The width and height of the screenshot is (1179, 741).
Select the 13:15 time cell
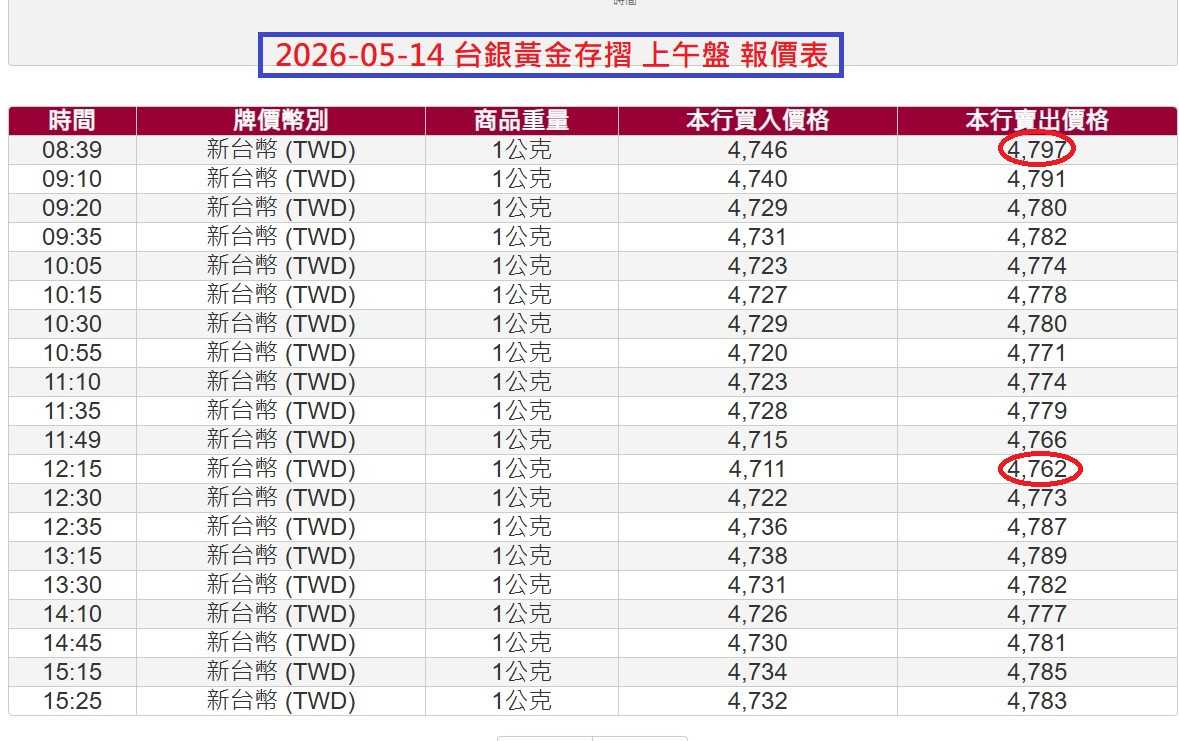pos(72,556)
